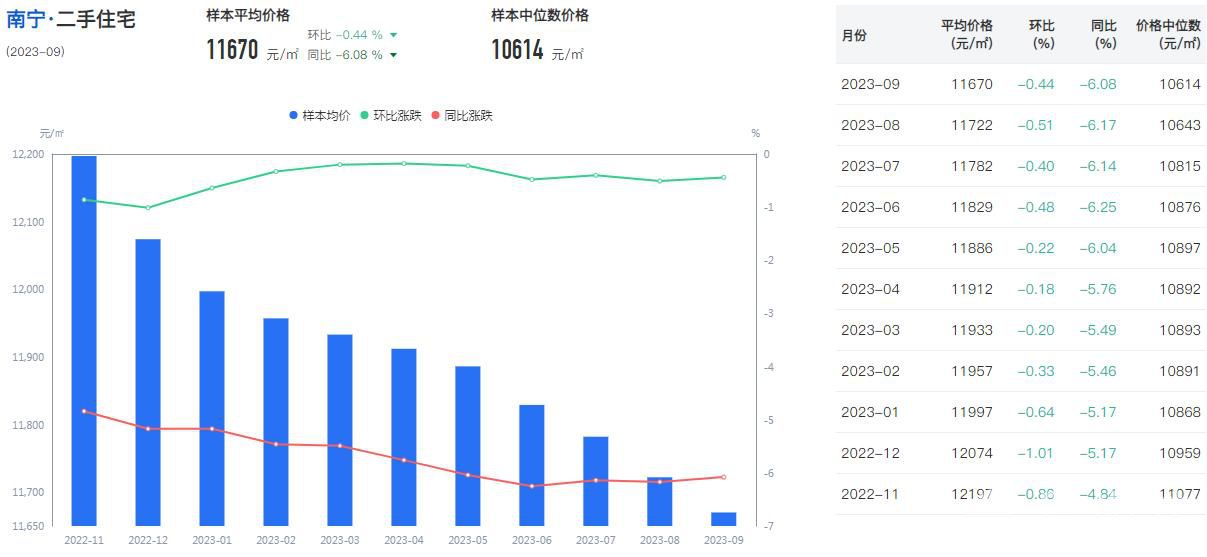Screen dimensions: 1207x557
Task: Click the 2023-02 month cell in table
Action: coord(870,371)
